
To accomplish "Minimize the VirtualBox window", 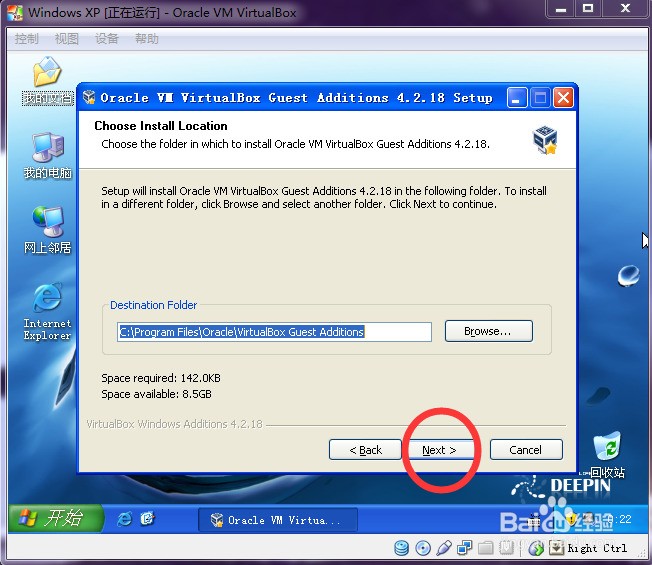I will 561,9.
